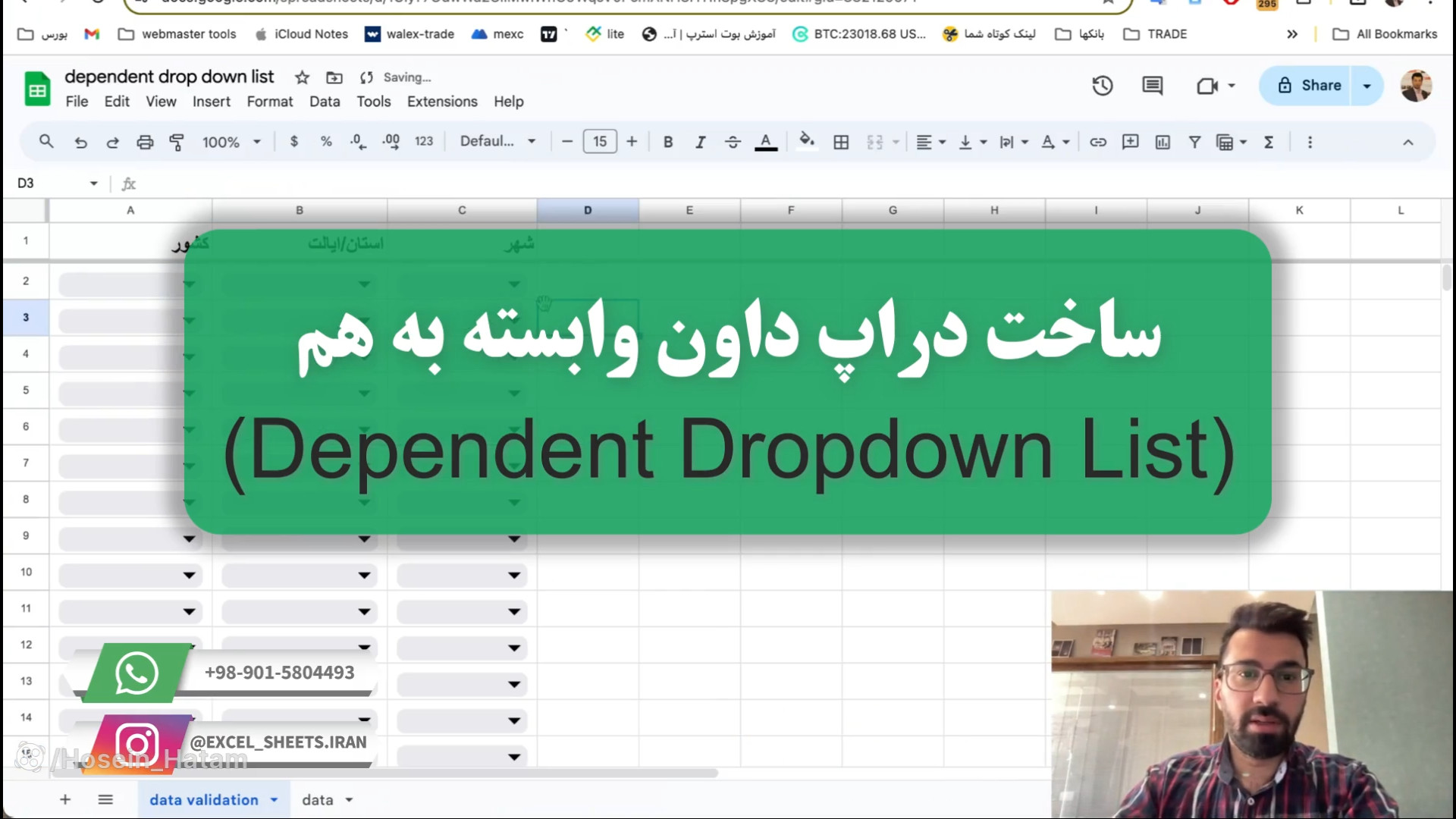This screenshot has height=819, width=1456.
Task: Open the Google account avatar
Action: click(1416, 86)
